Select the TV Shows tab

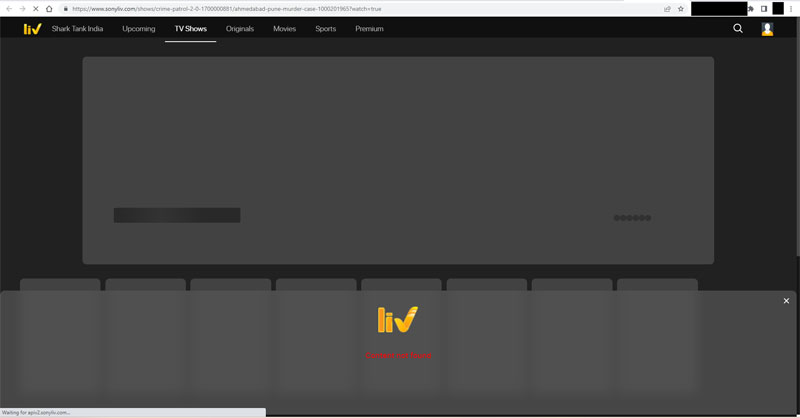[190, 29]
